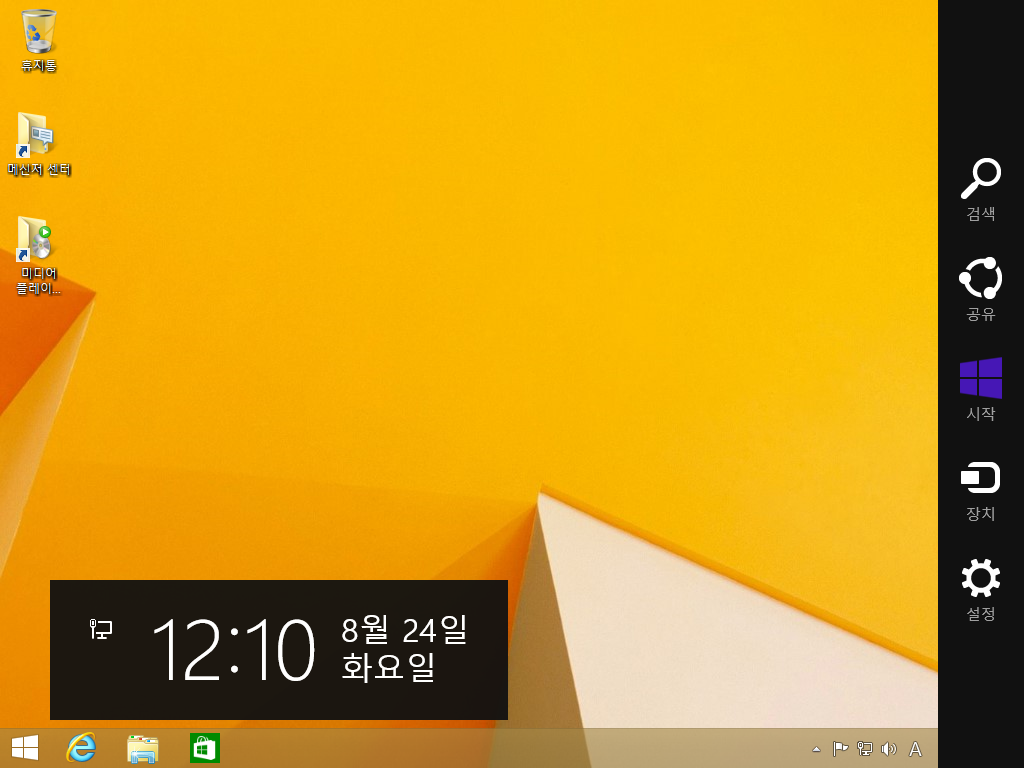Image resolution: width=1024 pixels, height=768 pixels.
Task: Select the 휴지통 recycle bin icon
Action: pyautogui.click(x=39, y=40)
